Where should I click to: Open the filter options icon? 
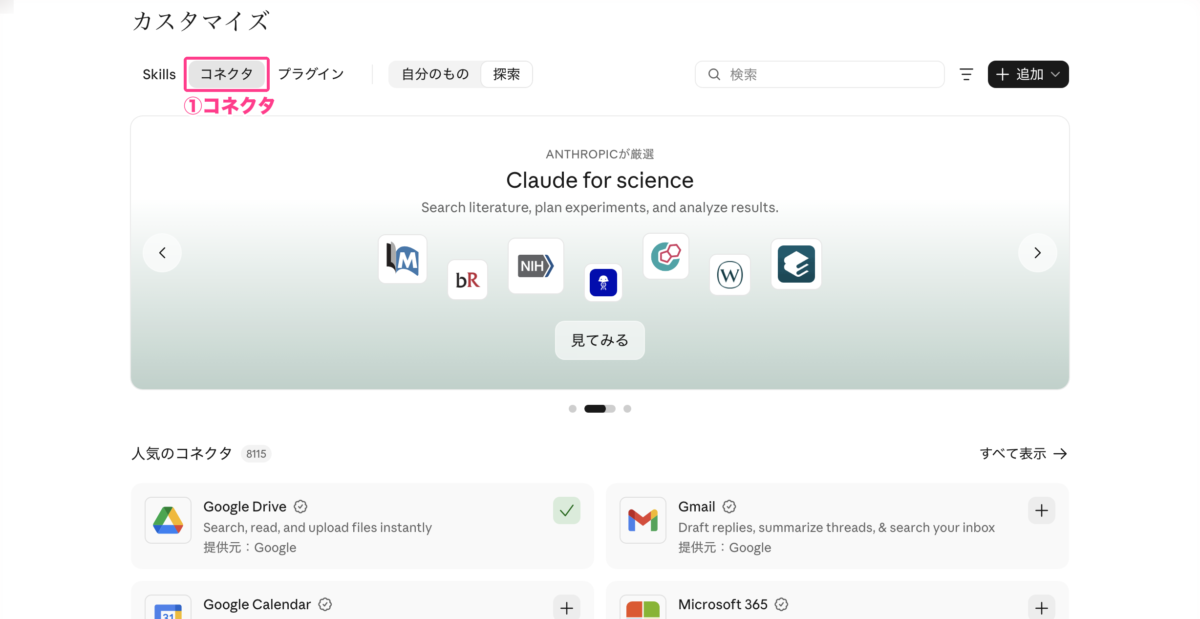[x=966, y=74]
